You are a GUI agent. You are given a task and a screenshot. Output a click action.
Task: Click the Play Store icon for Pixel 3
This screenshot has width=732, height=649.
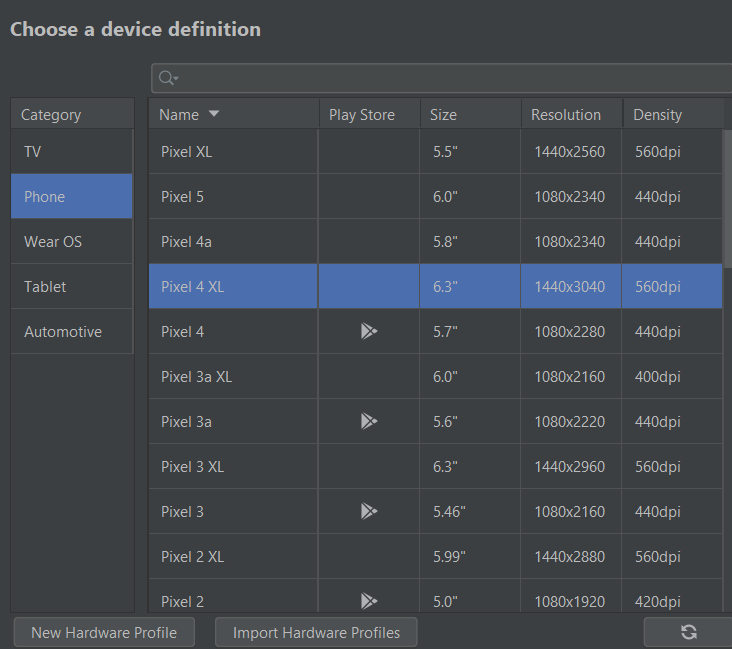369,511
